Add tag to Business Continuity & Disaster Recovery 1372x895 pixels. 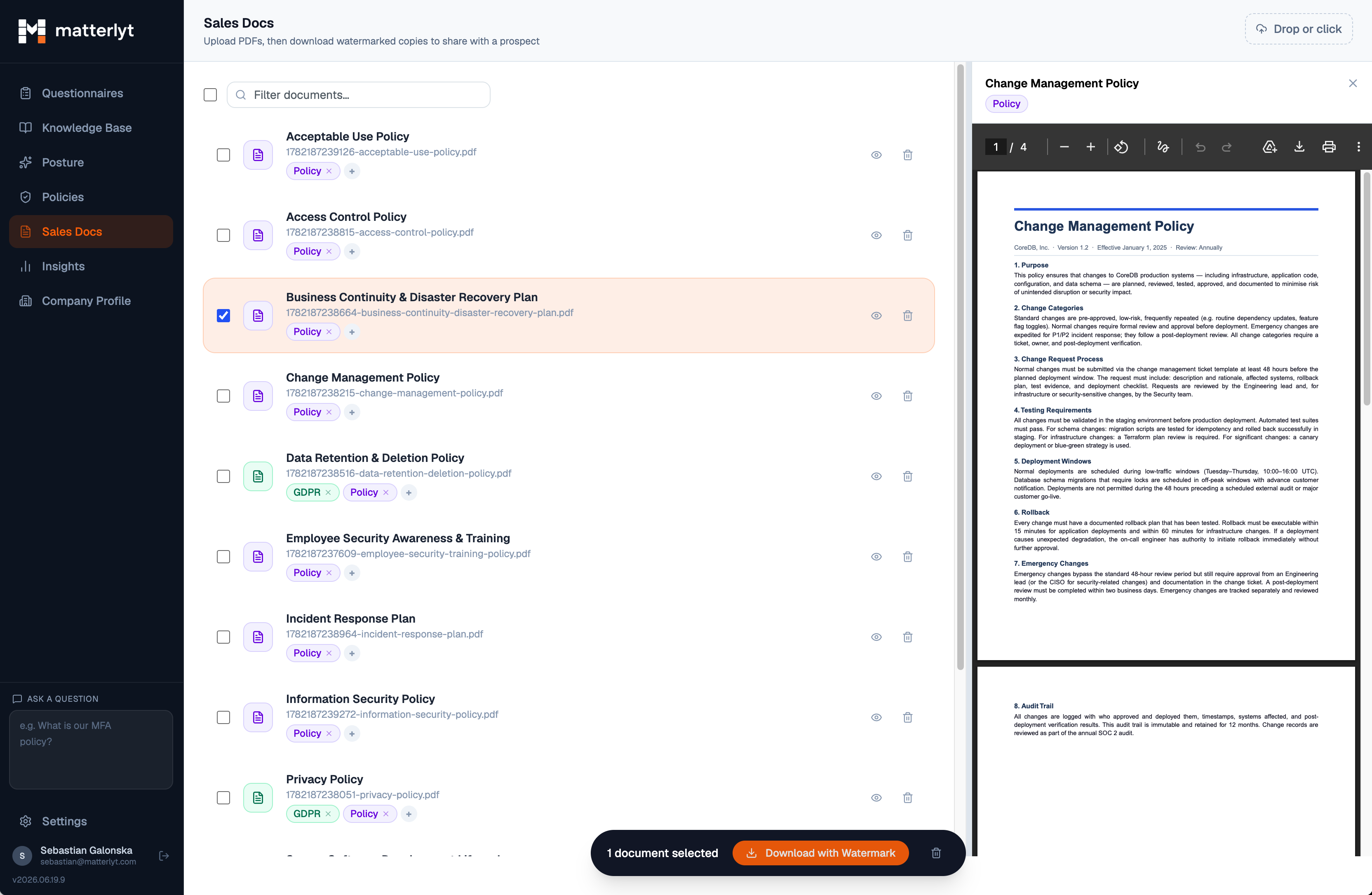[352, 332]
